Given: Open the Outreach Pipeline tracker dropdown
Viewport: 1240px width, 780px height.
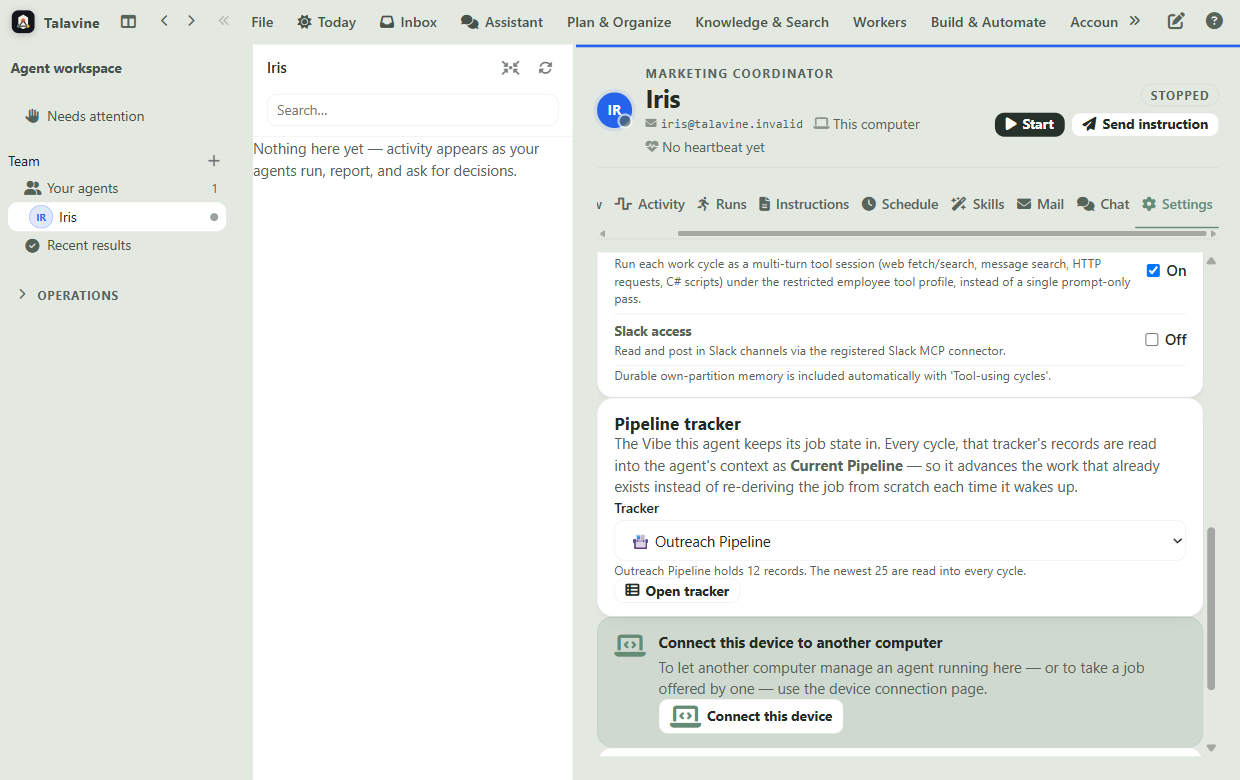Looking at the screenshot, I should [900, 541].
